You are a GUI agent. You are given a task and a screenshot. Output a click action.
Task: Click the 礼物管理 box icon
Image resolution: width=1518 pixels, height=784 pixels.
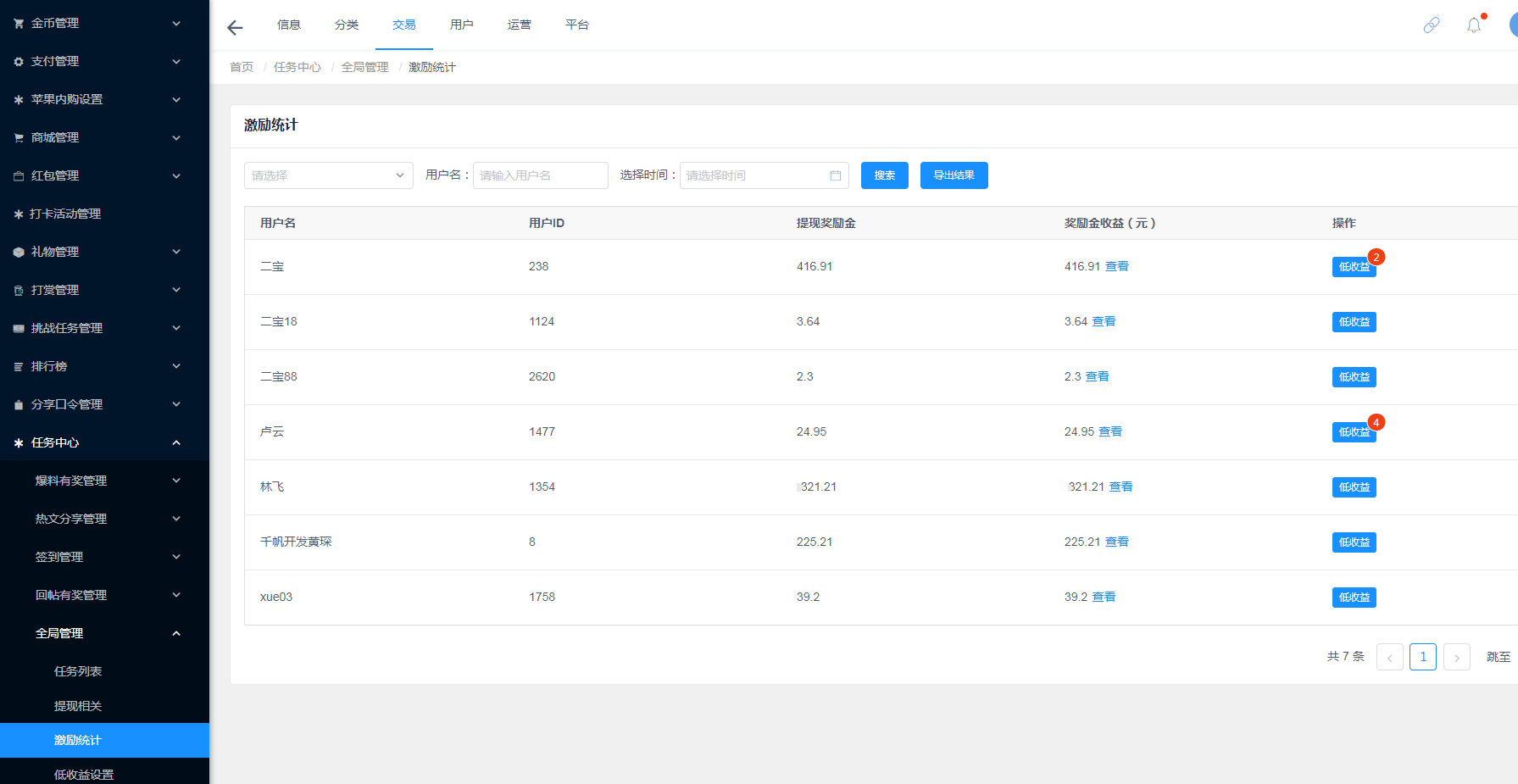click(19, 253)
